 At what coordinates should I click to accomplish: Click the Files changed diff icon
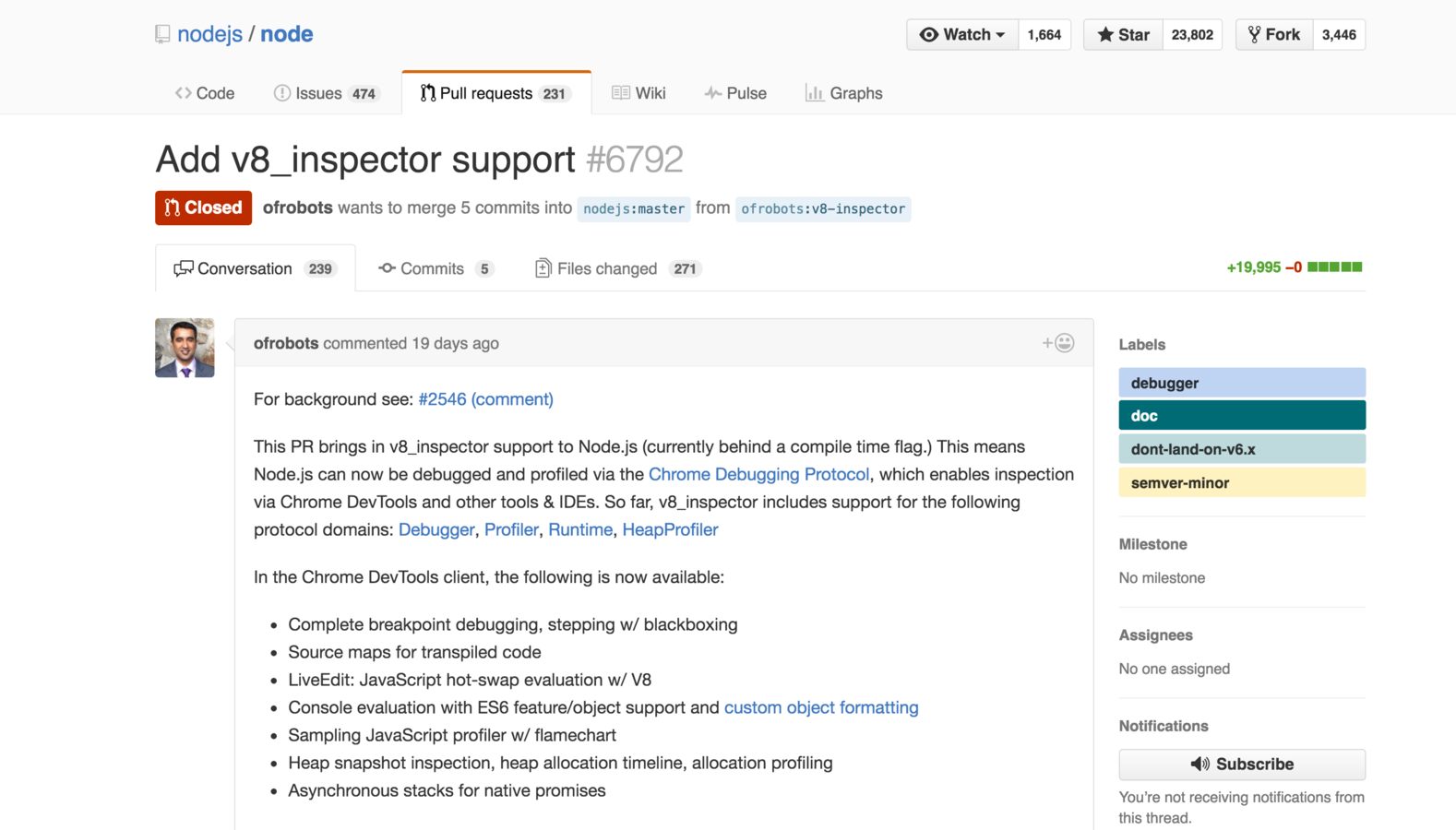tap(543, 268)
